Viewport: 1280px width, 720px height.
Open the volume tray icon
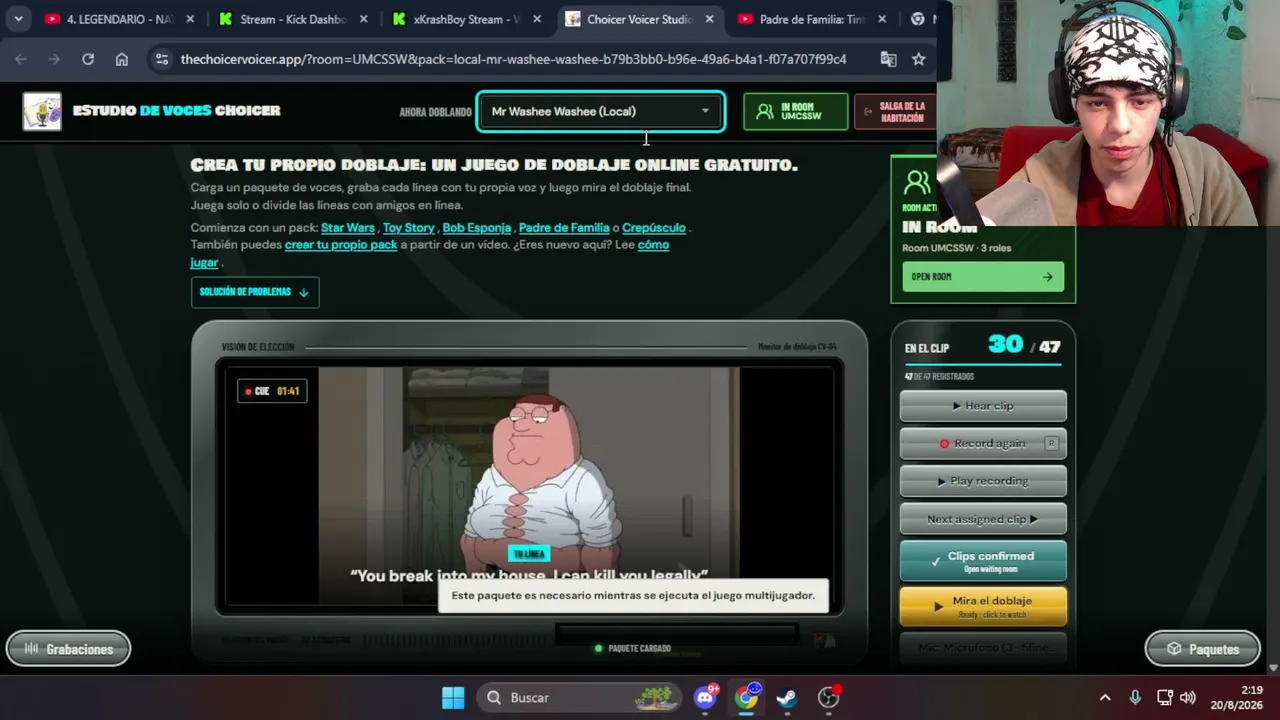[1188, 697]
